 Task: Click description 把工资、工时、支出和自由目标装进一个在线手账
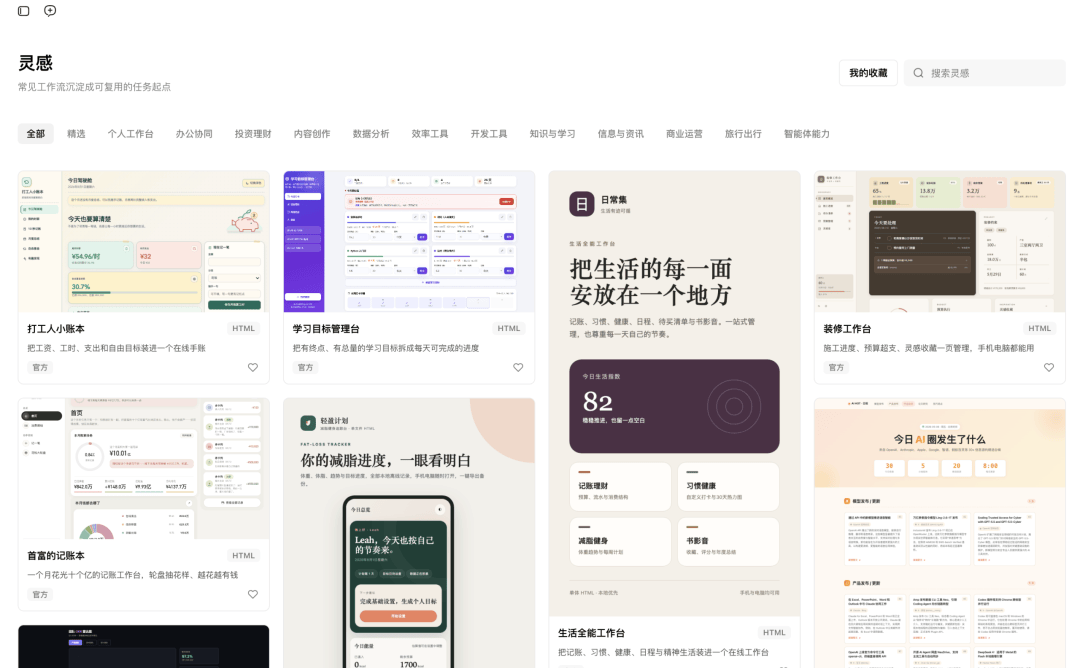pos(116,348)
